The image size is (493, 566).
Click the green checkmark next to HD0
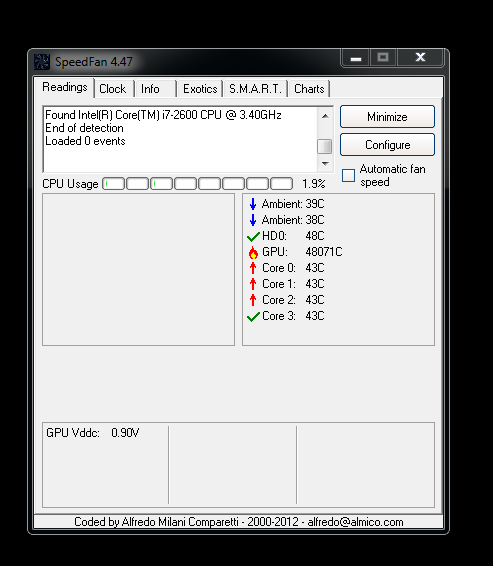(253, 236)
